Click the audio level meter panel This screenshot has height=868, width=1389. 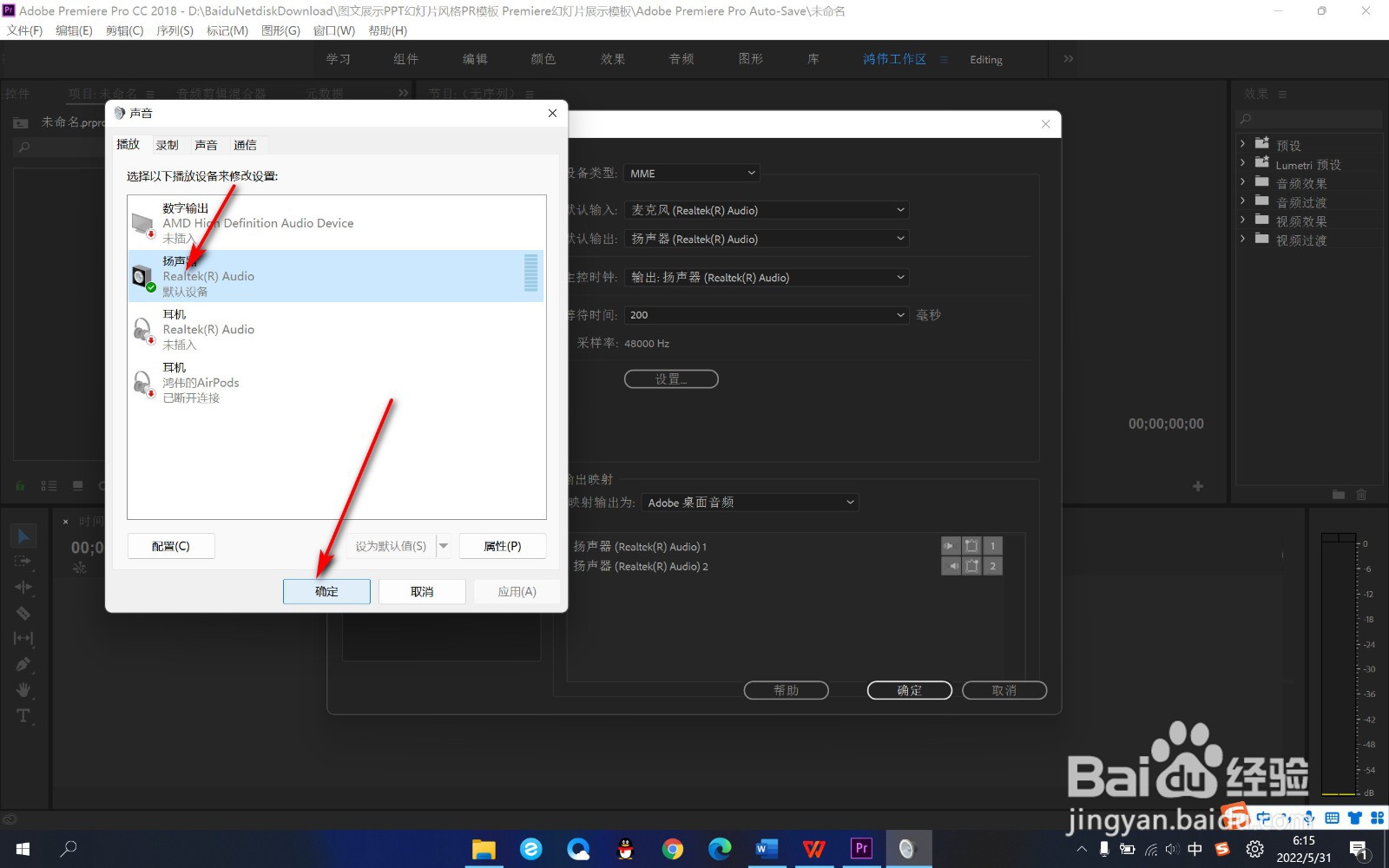click(1338, 664)
